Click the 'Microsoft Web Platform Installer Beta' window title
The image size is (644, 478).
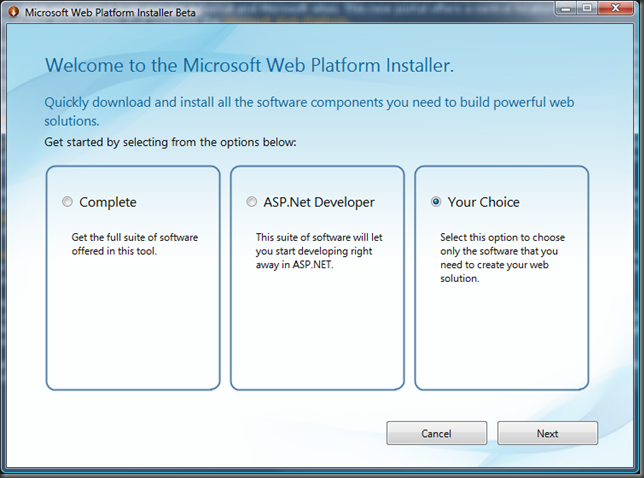[x=110, y=12]
